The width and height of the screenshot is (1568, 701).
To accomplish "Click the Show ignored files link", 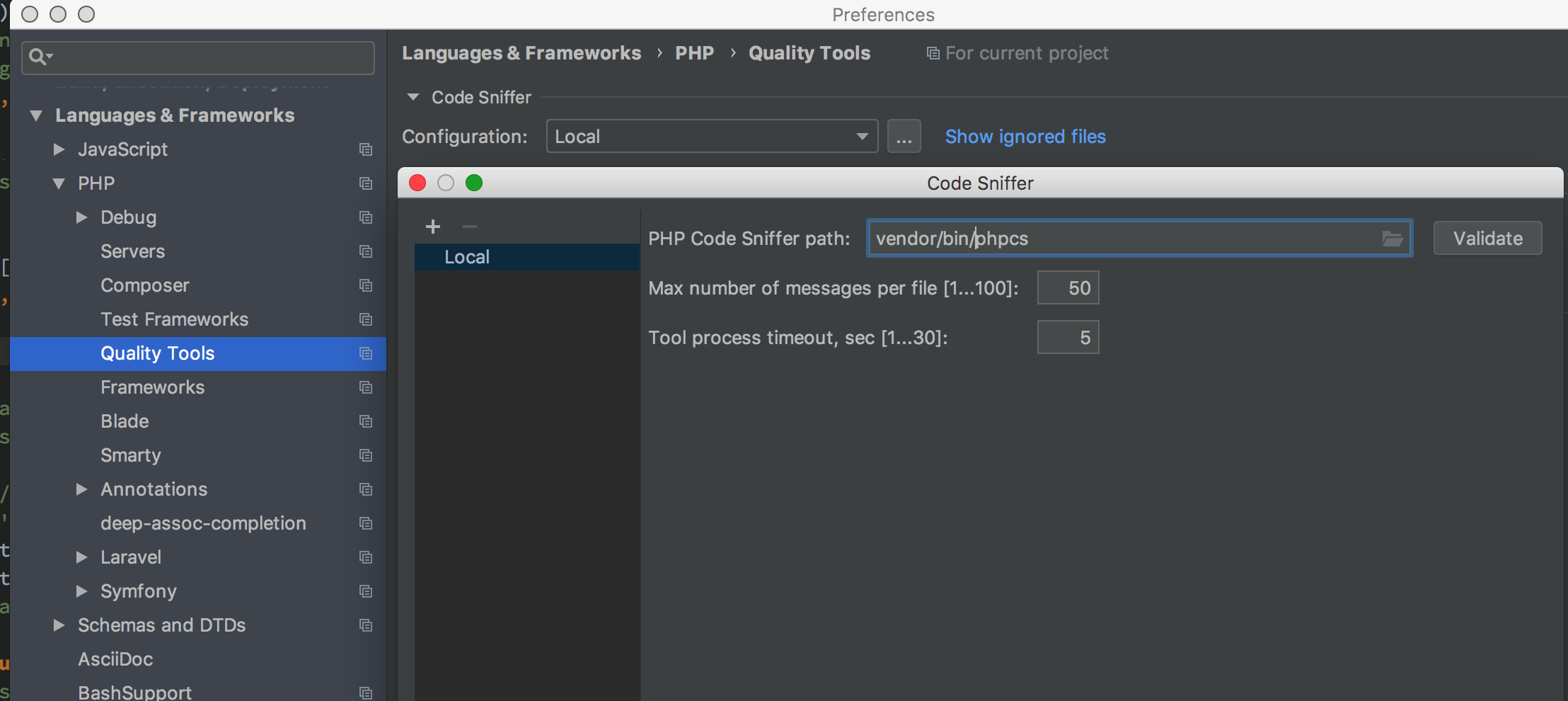I will 1025,137.
